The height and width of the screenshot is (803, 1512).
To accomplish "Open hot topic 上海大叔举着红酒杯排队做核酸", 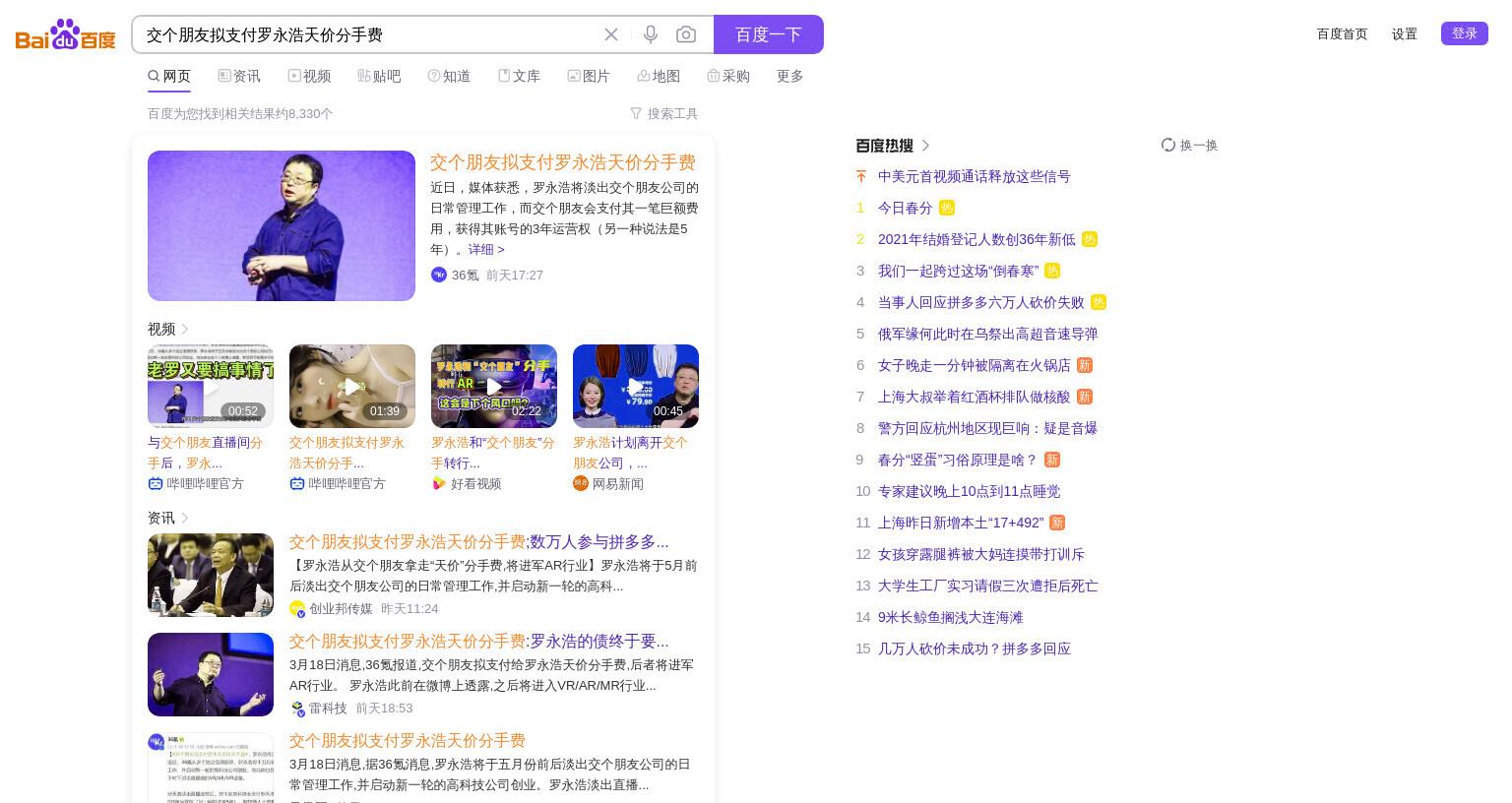I will pyautogui.click(x=975, y=397).
